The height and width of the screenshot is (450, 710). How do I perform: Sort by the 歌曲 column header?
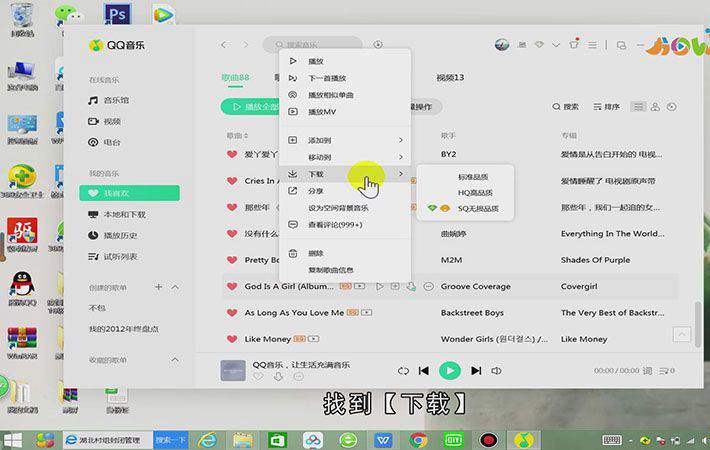237,136
